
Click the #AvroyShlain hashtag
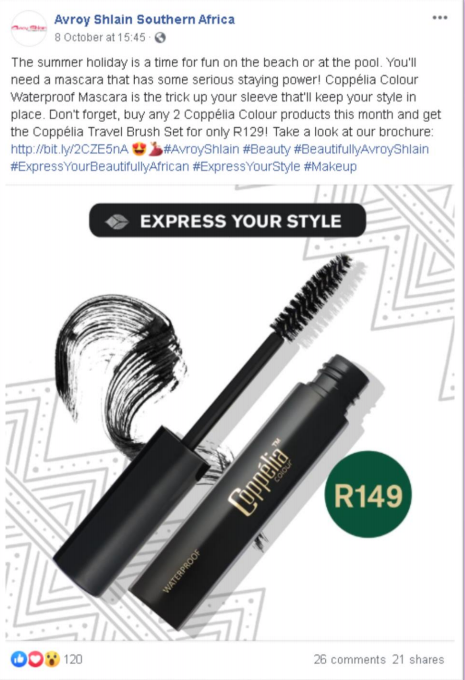pos(201,149)
